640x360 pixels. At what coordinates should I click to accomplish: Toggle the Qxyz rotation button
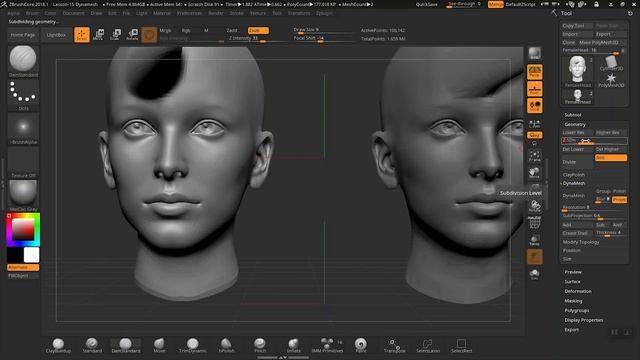[534, 135]
